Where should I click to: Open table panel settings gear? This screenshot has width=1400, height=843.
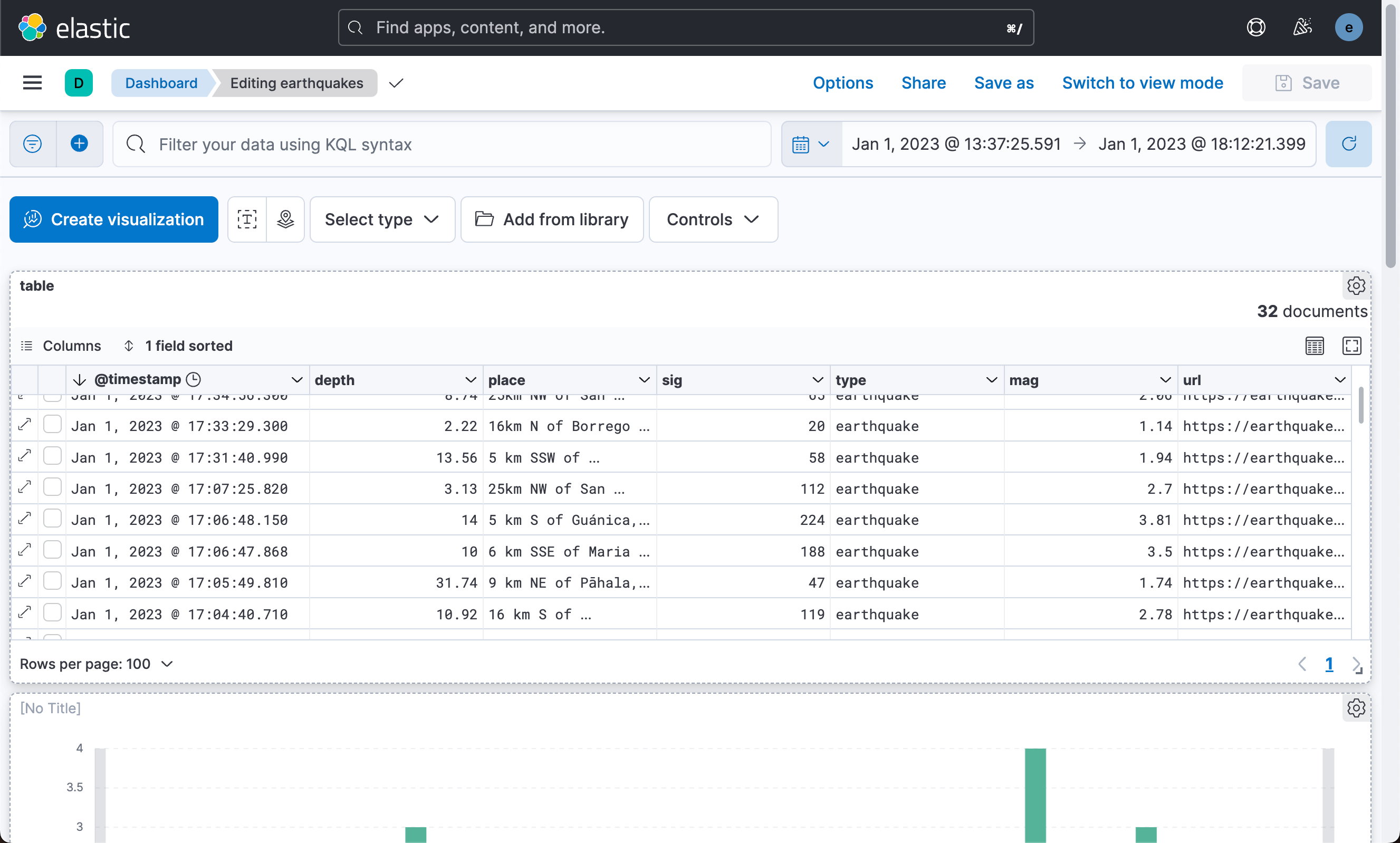coord(1356,286)
